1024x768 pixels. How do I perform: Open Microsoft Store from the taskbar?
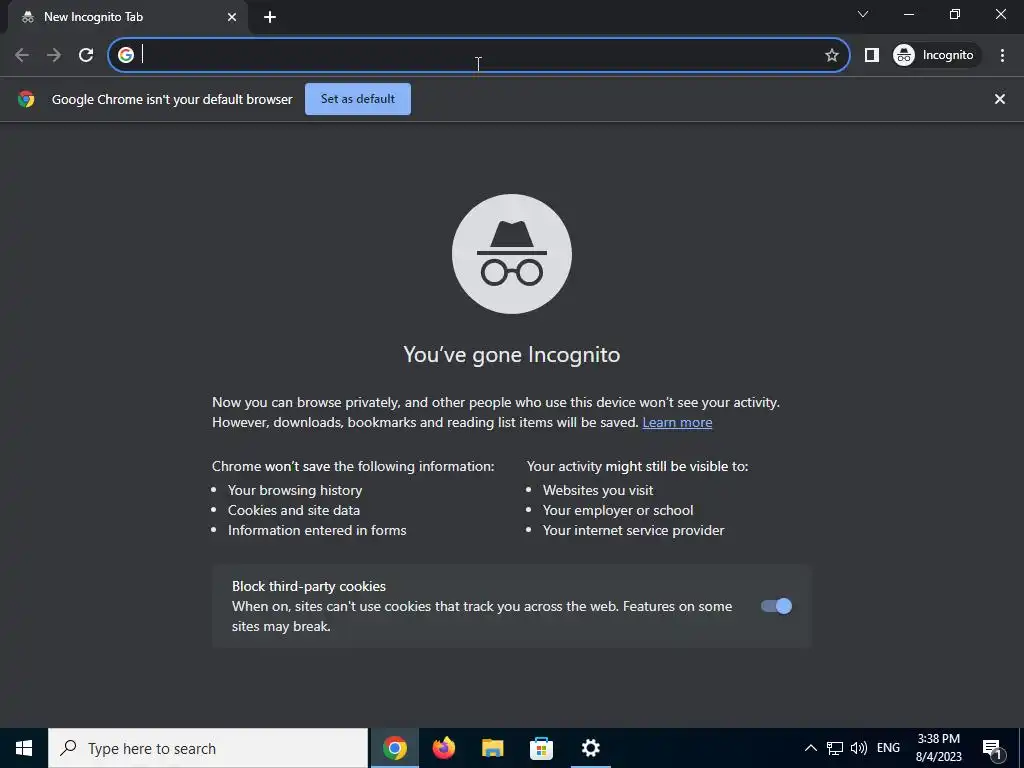[x=541, y=748]
